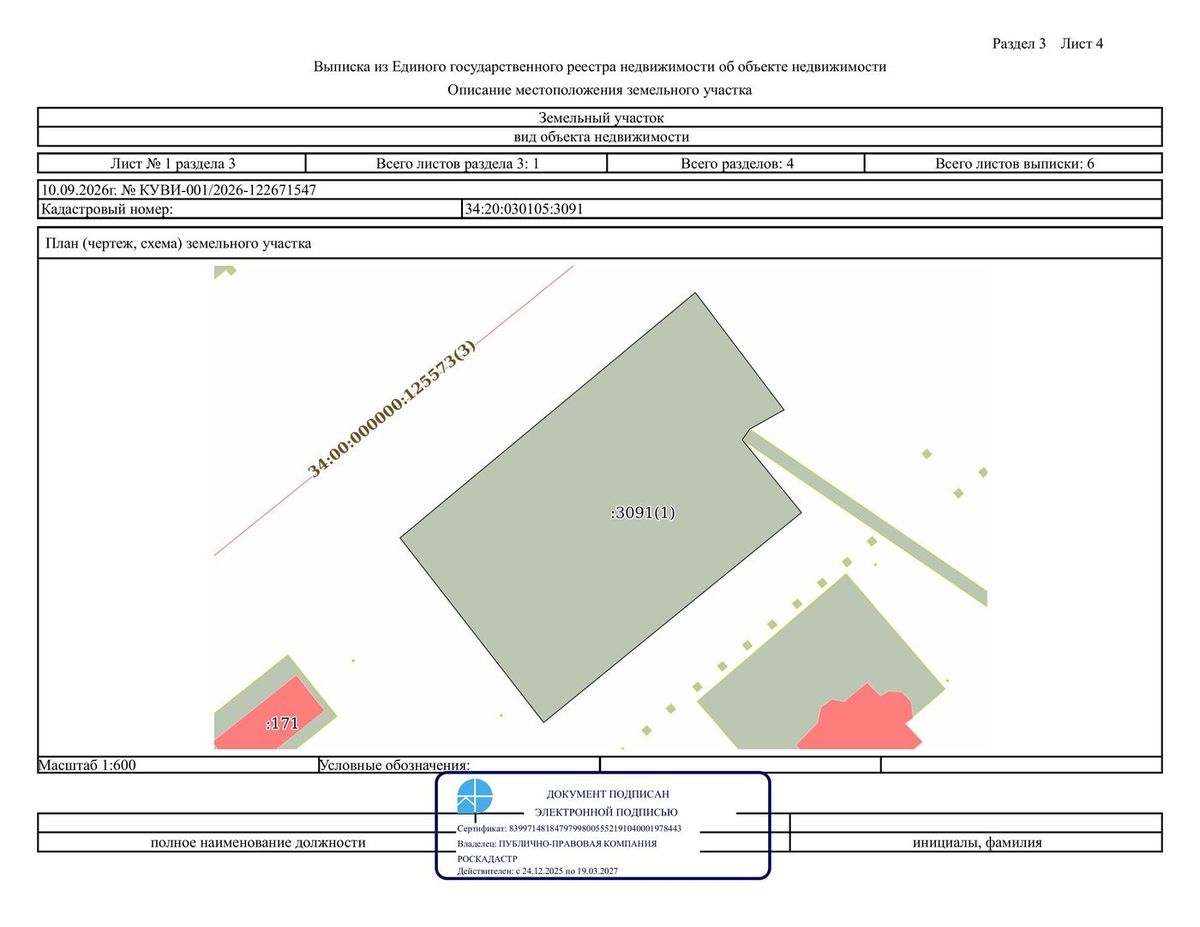This screenshot has height=927, width=1200.
Task: Click the "Раздел 3 Лист 4" page header
Action: tap(1047, 43)
